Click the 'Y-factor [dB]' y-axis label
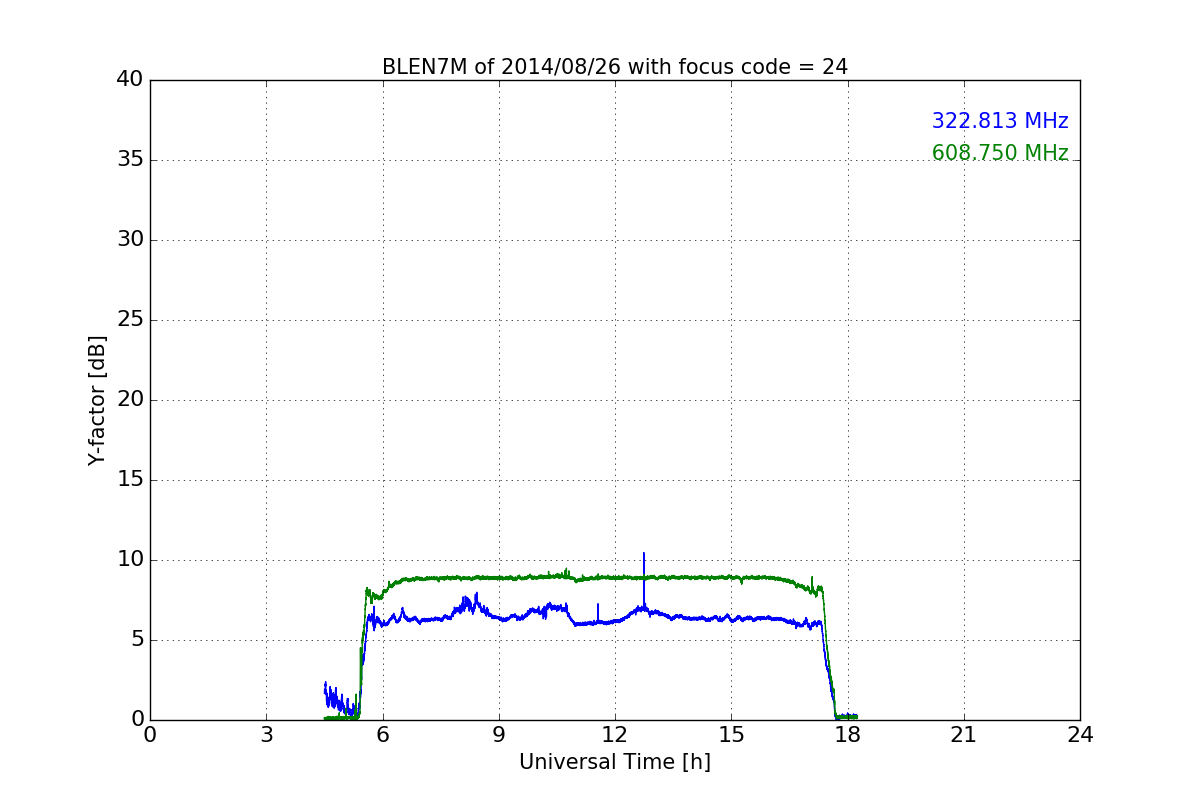 97,400
